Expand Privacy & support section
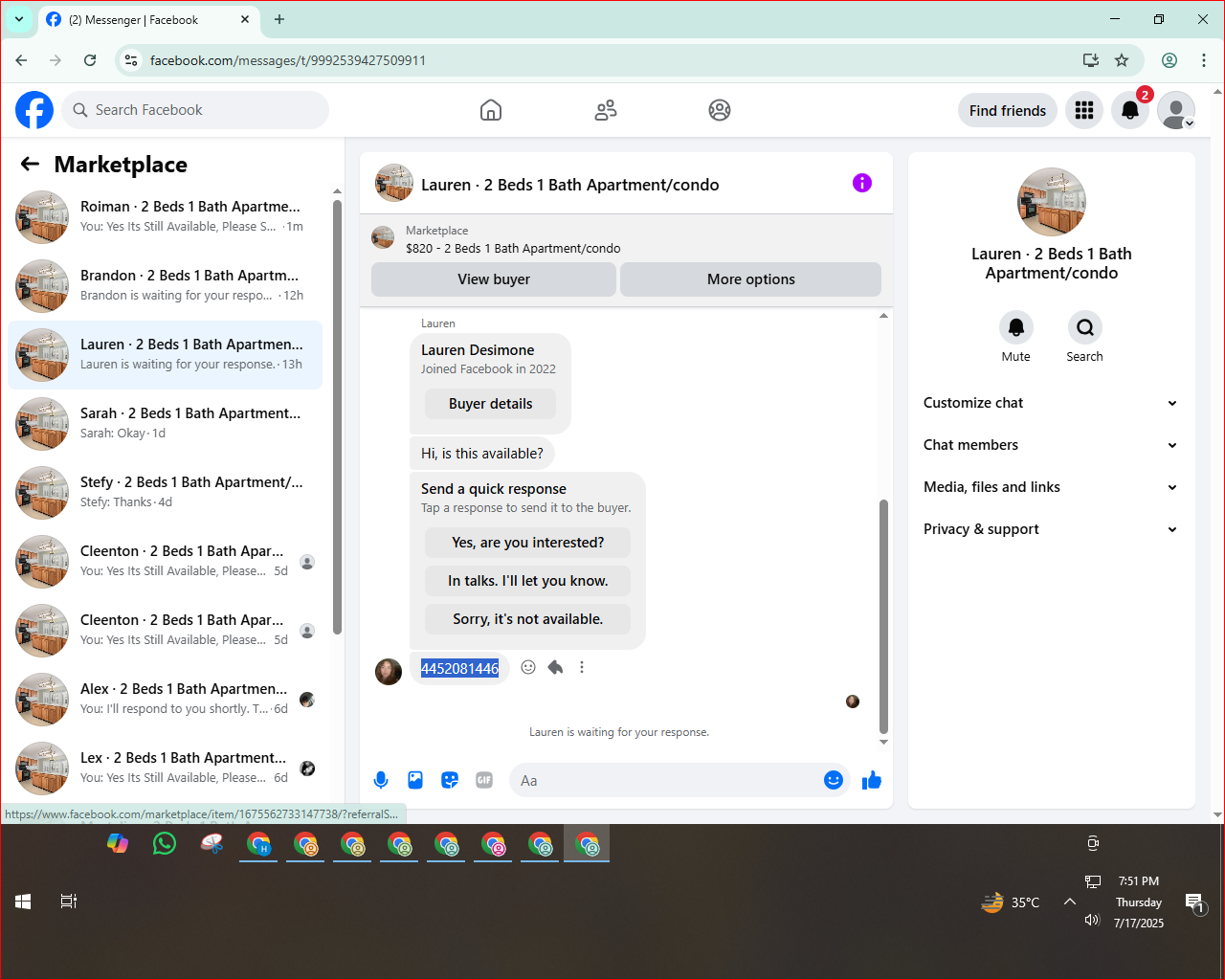Viewport: 1225px width, 980px height. click(x=1051, y=529)
